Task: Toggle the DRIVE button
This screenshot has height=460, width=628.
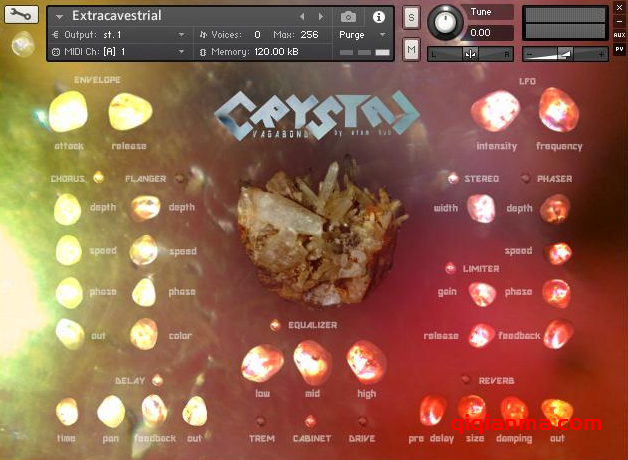Action: tap(362, 422)
